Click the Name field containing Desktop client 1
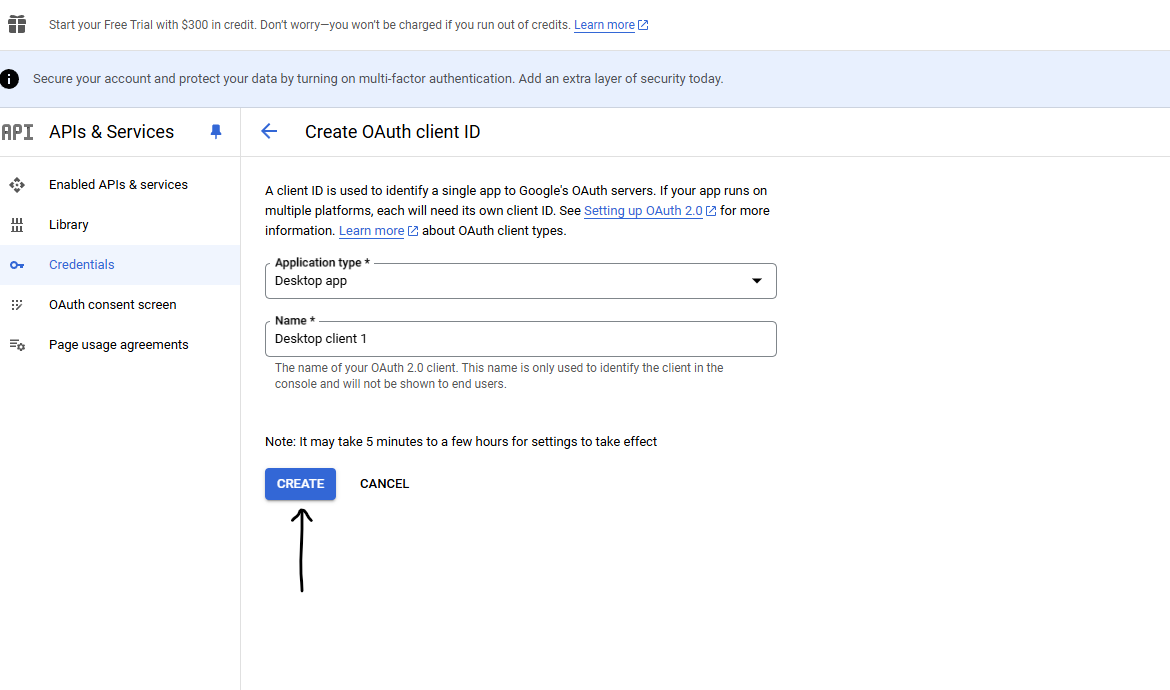Image resolution: width=1170 pixels, height=690 pixels. tap(520, 339)
